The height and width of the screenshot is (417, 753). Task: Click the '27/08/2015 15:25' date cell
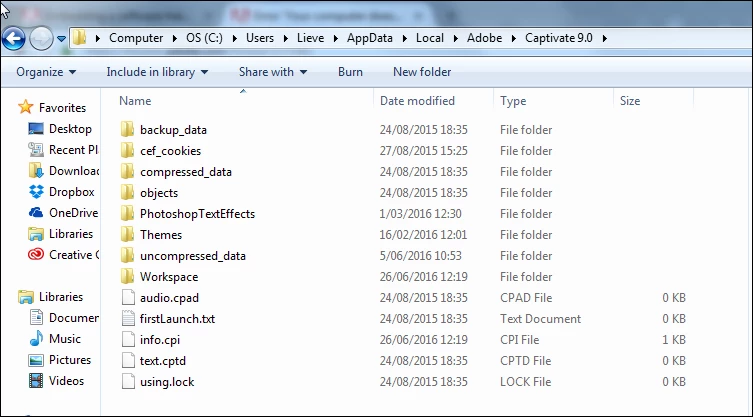(424, 151)
